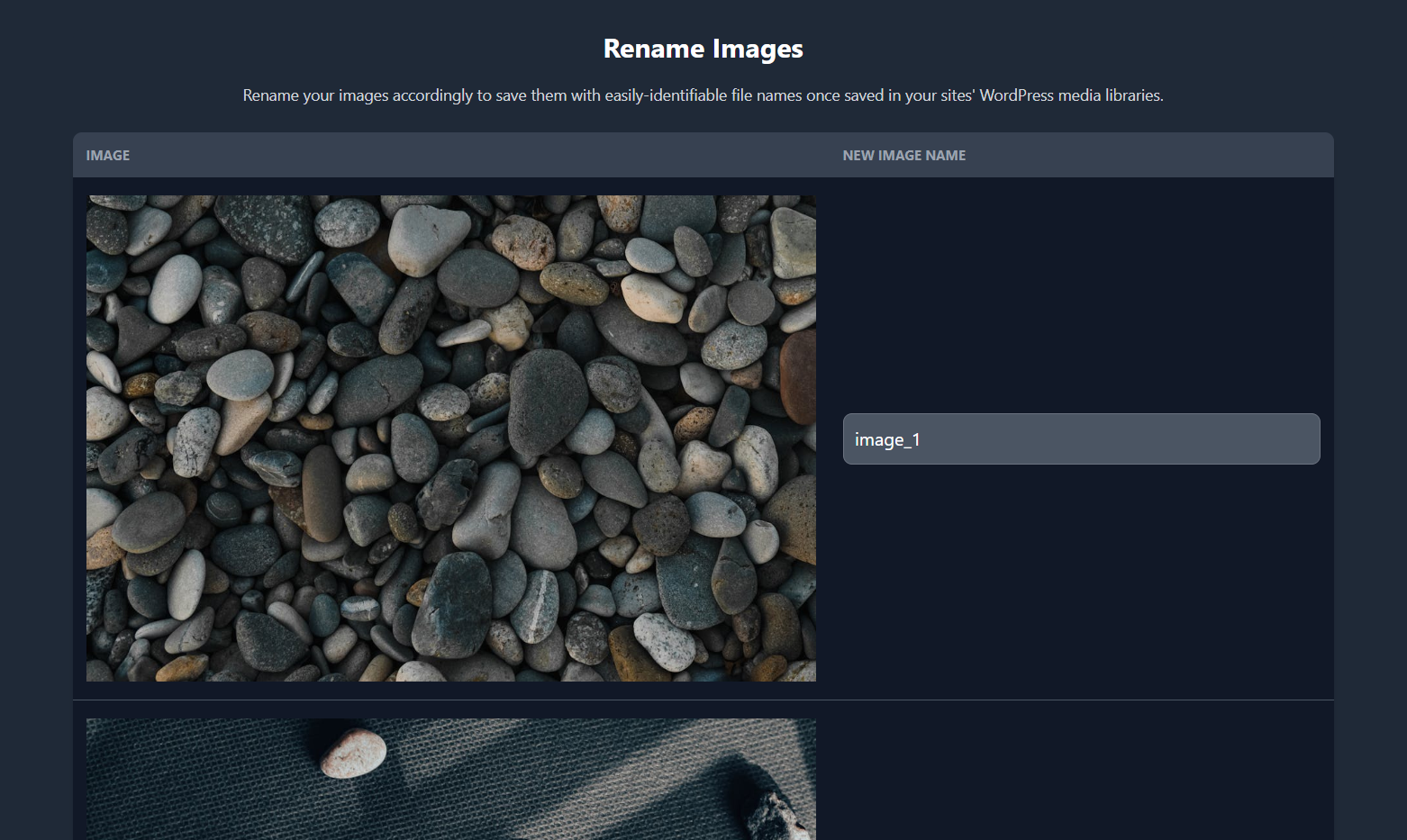This screenshot has height=840, width=1407.
Task: Click the image_1 rename input field
Action: tap(1081, 438)
